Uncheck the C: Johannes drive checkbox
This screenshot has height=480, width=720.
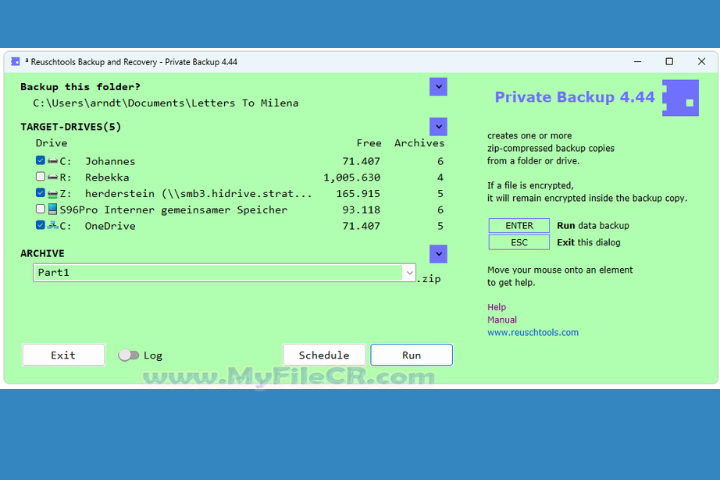coord(40,160)
